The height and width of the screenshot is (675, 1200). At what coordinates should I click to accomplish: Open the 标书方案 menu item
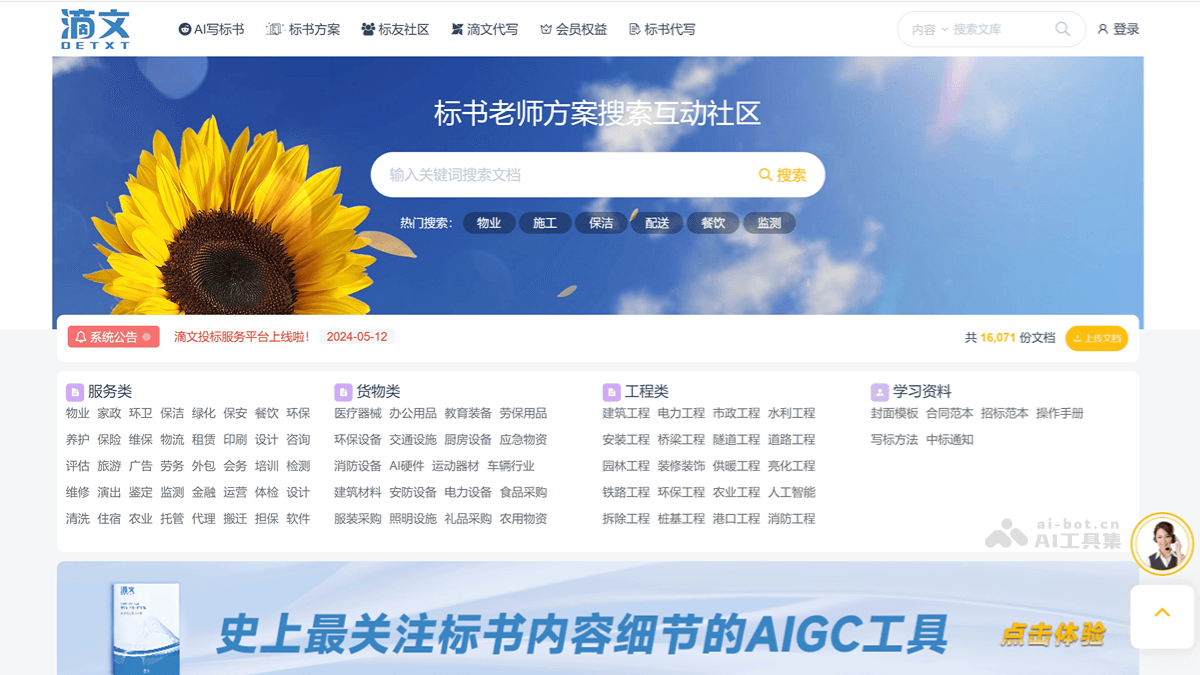click(x=304, y=29)
